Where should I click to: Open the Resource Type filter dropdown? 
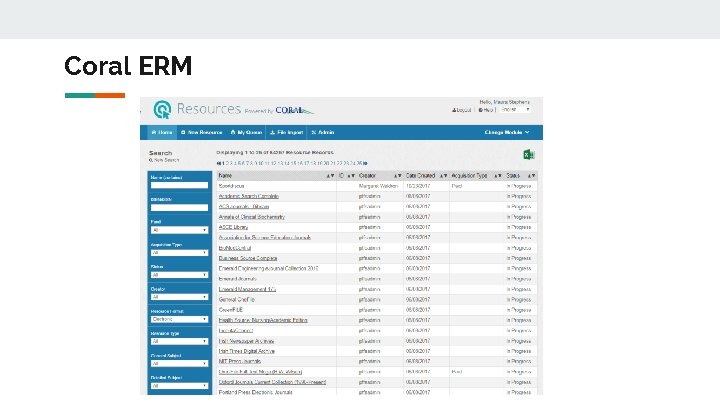click(180, 341)
